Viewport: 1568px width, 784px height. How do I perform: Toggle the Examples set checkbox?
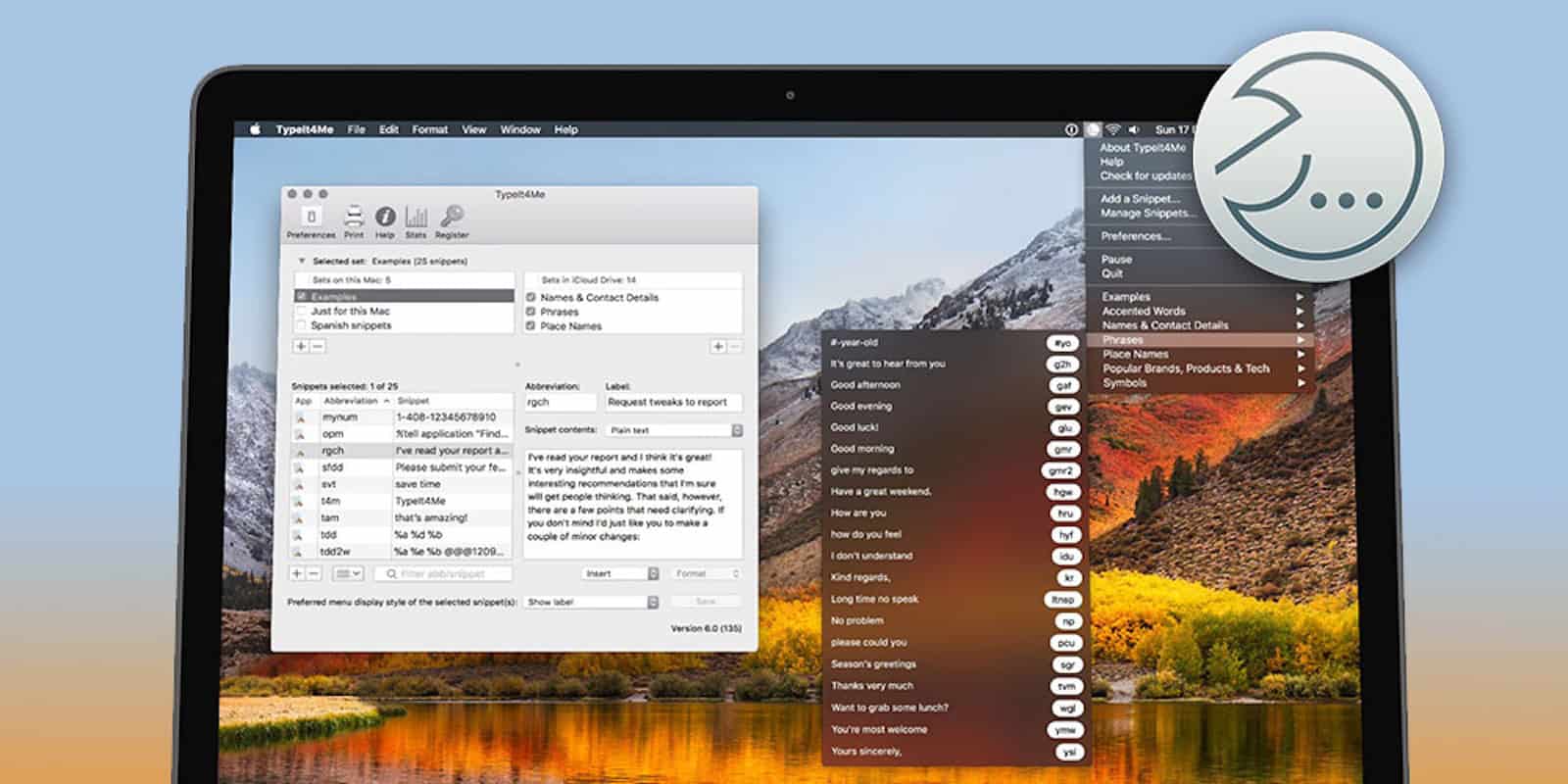[x=302, y=296]
